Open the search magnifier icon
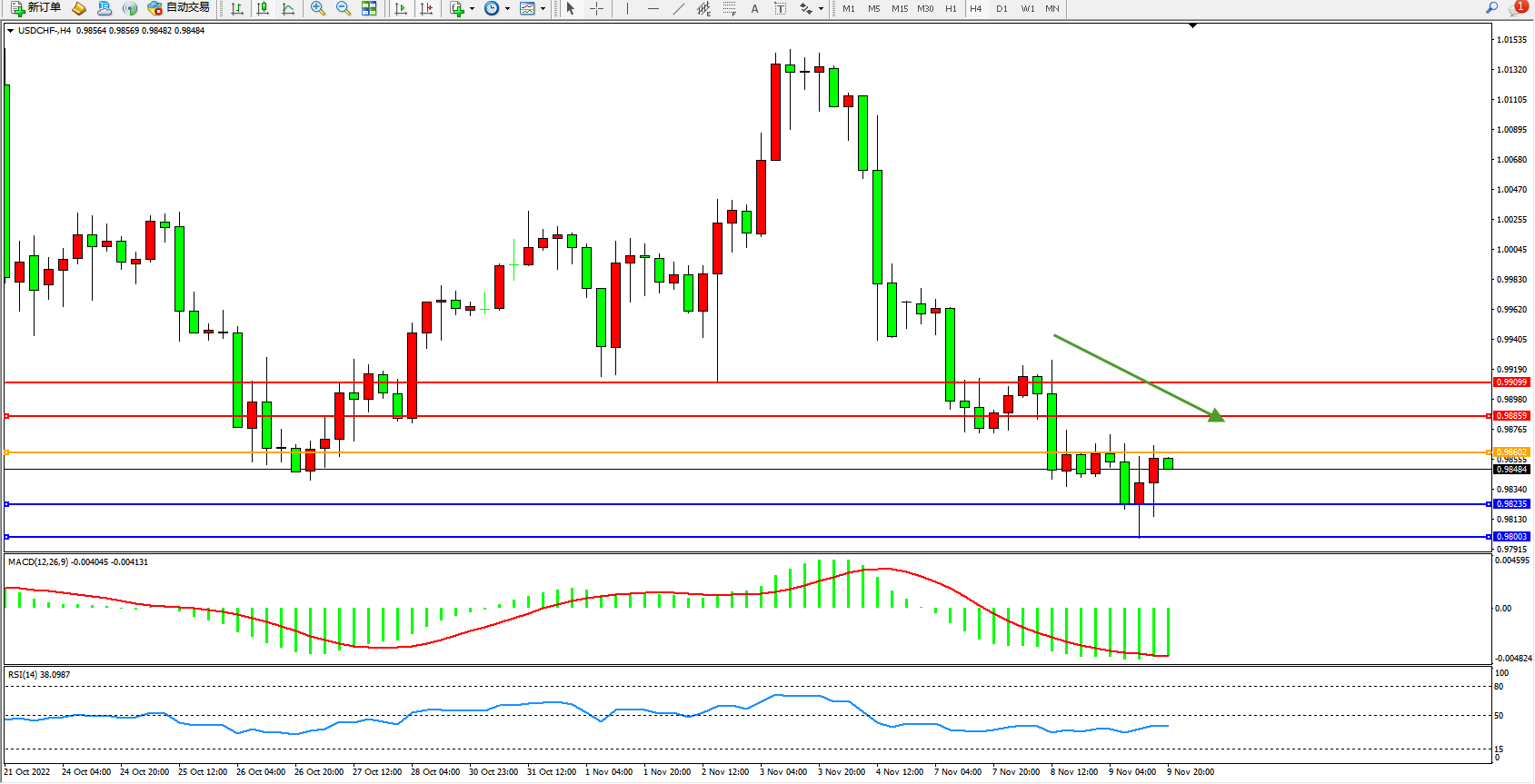Image resolution: width=1535 pixels, height=784 pixels. tap(1491, 8)
